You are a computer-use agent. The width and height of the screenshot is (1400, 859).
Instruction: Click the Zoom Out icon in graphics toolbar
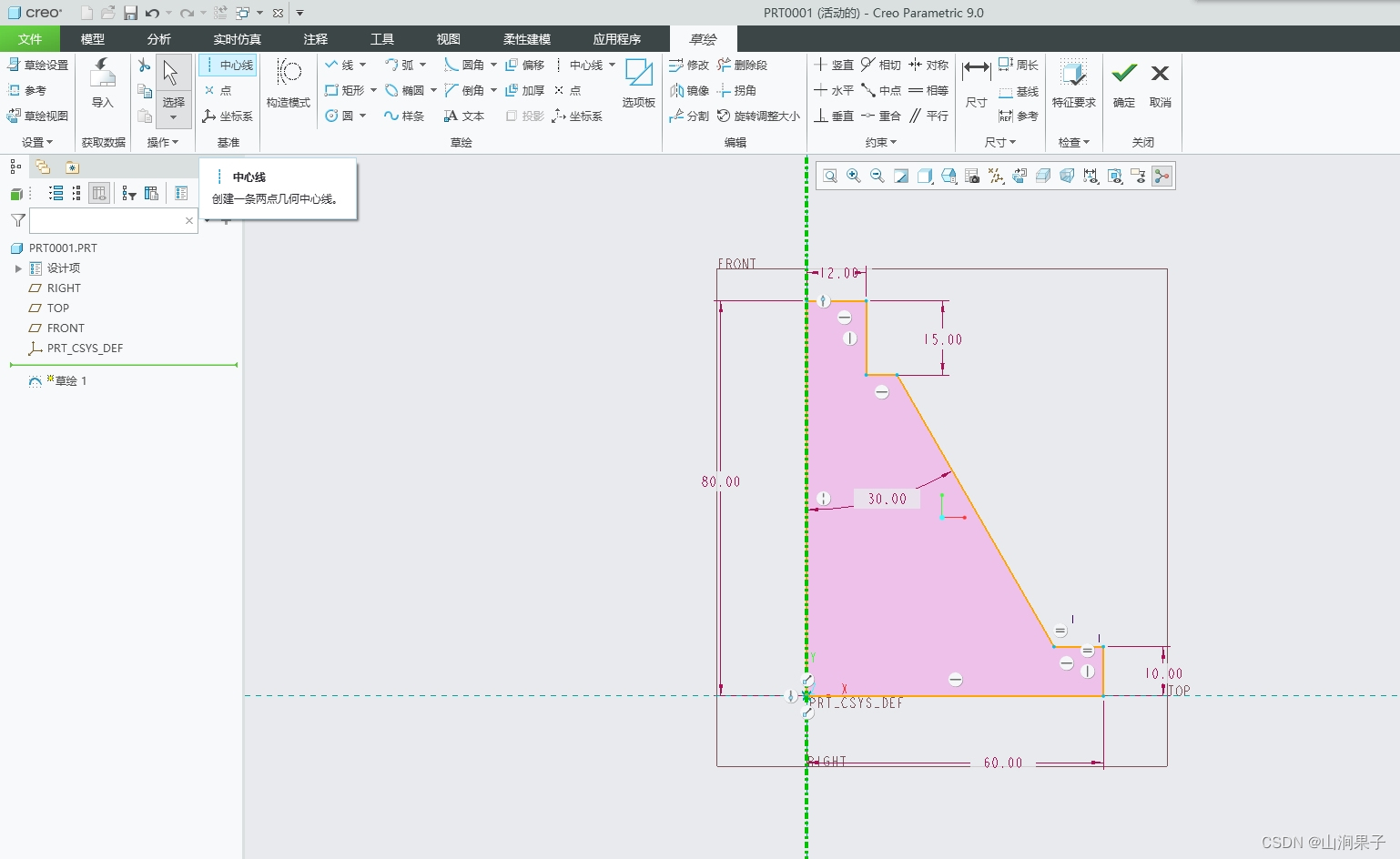point(878,176)
